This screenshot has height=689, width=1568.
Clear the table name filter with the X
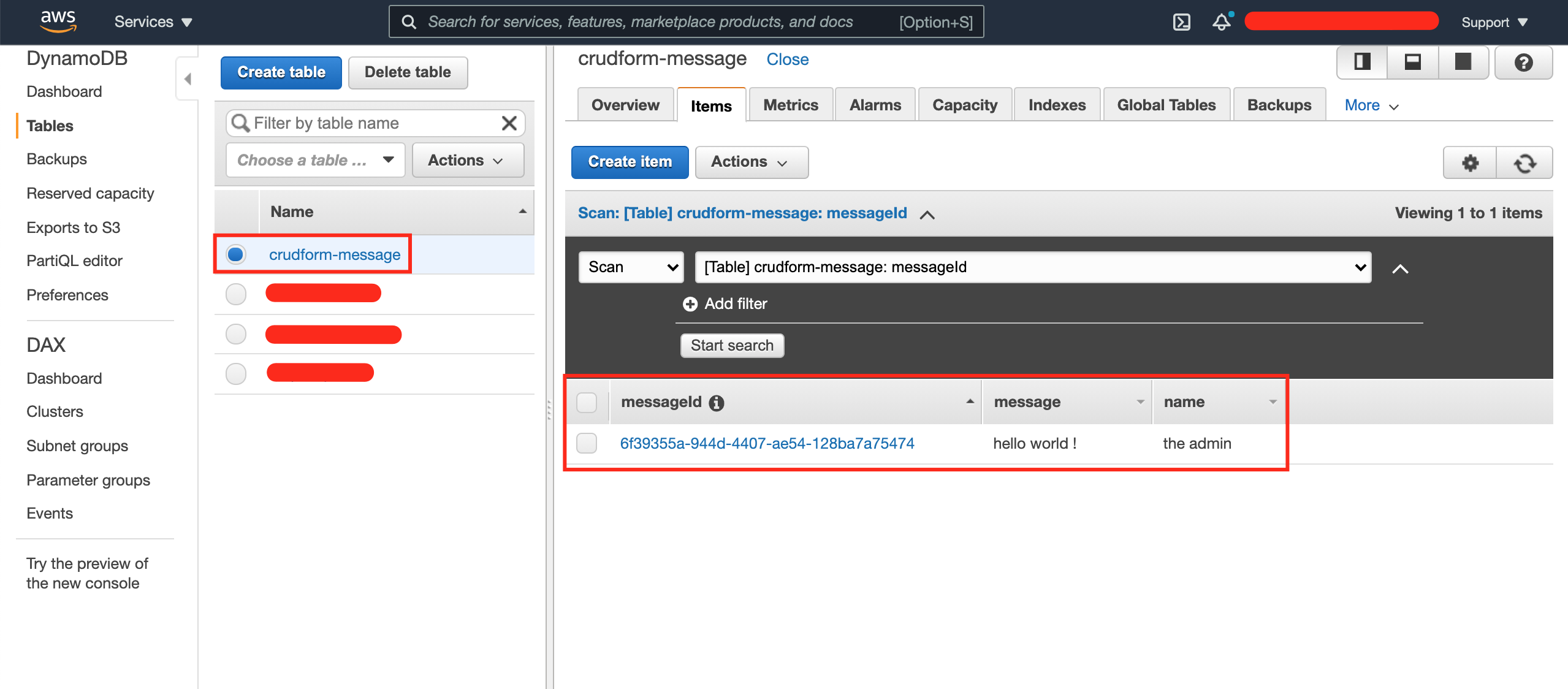[509, 123]
